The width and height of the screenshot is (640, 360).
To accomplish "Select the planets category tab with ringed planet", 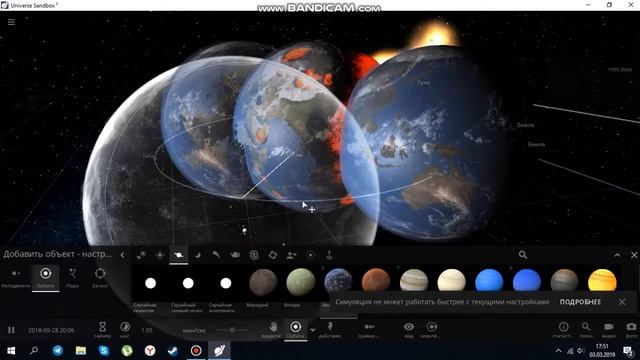I will (179, 255).
